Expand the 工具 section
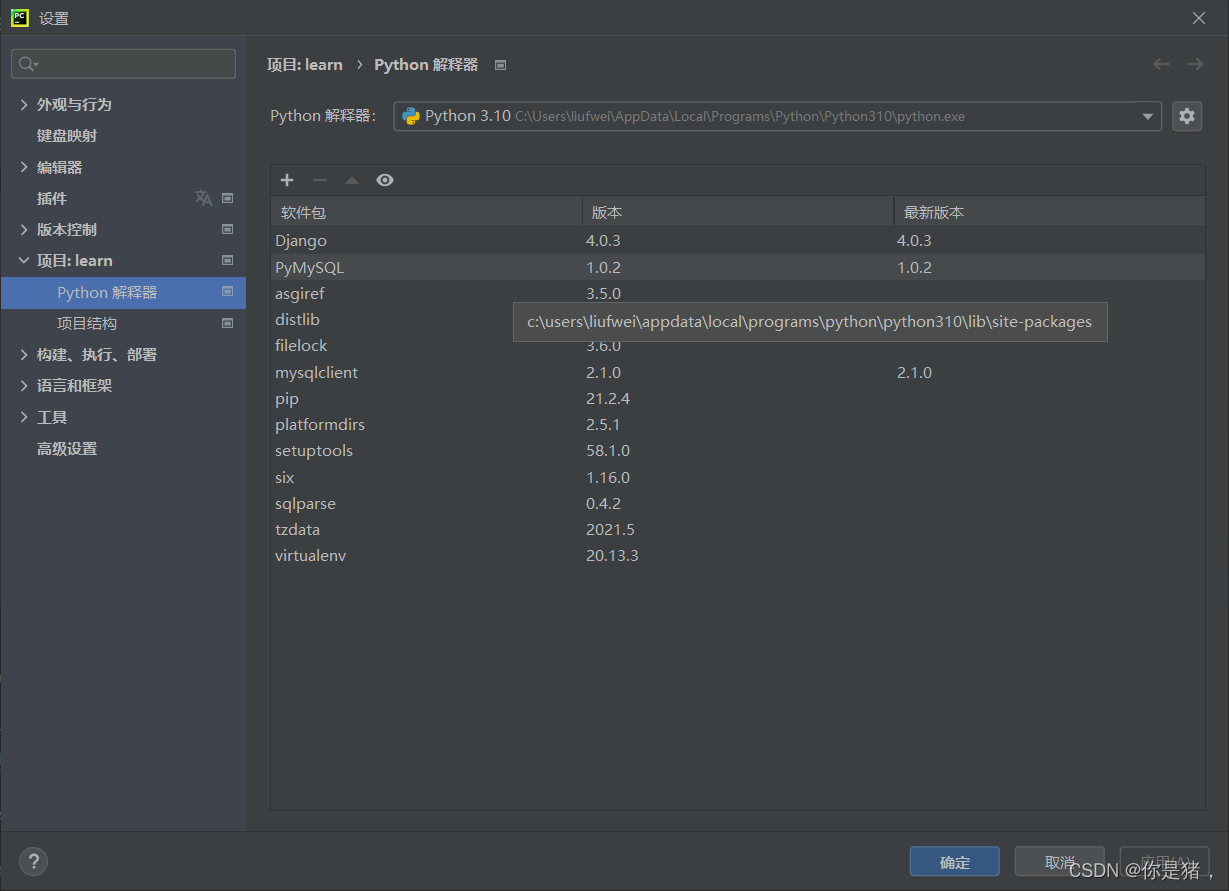Screen dimensions: 1229x891 pyautogui.click(x=24, y=417)
